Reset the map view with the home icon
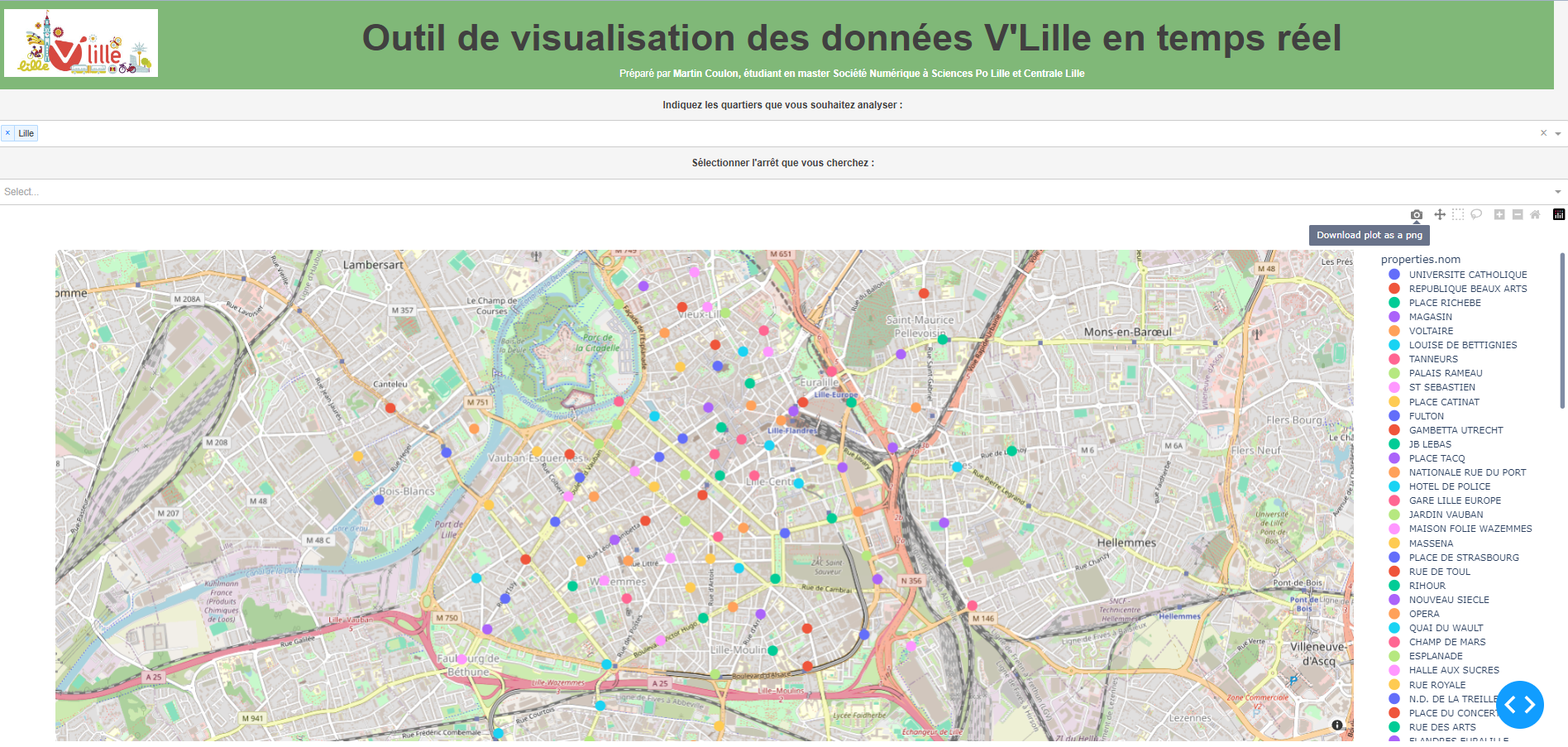 click(x=1535, y=215)
